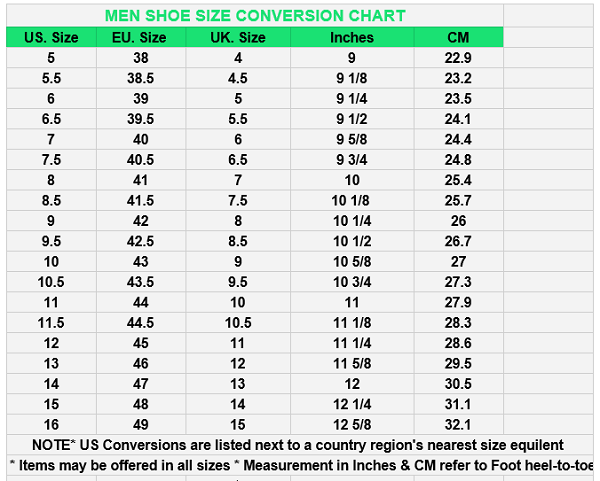The image size is (600, 481).
Task: Select the 22.9 CM cell
Action: tap(458, 58)
